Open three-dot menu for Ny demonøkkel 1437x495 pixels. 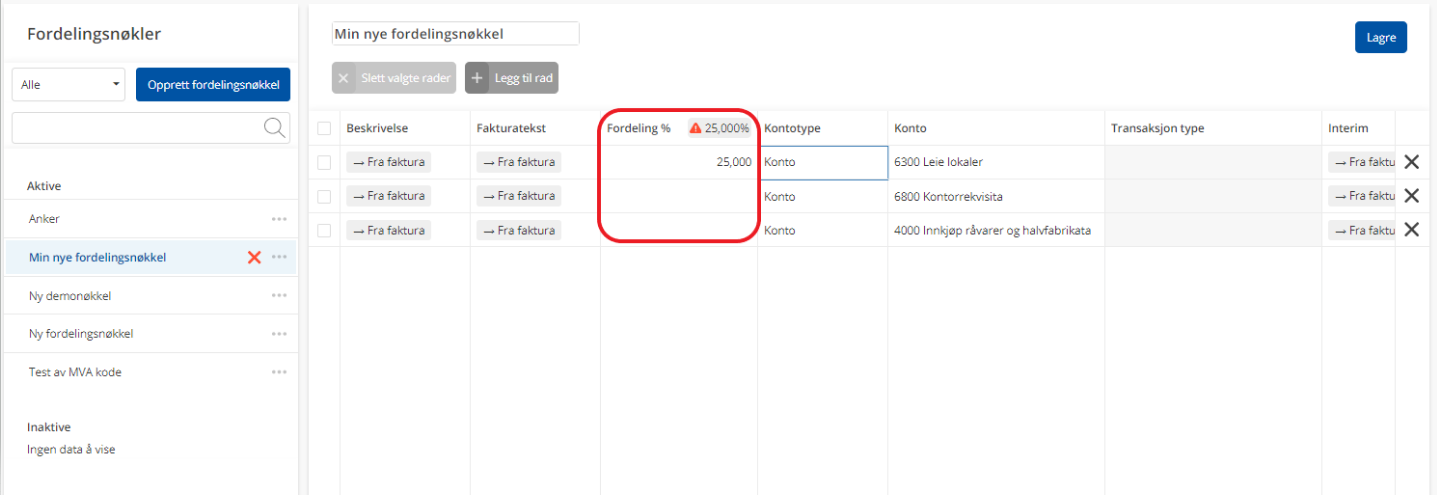(x=279, y=295)
